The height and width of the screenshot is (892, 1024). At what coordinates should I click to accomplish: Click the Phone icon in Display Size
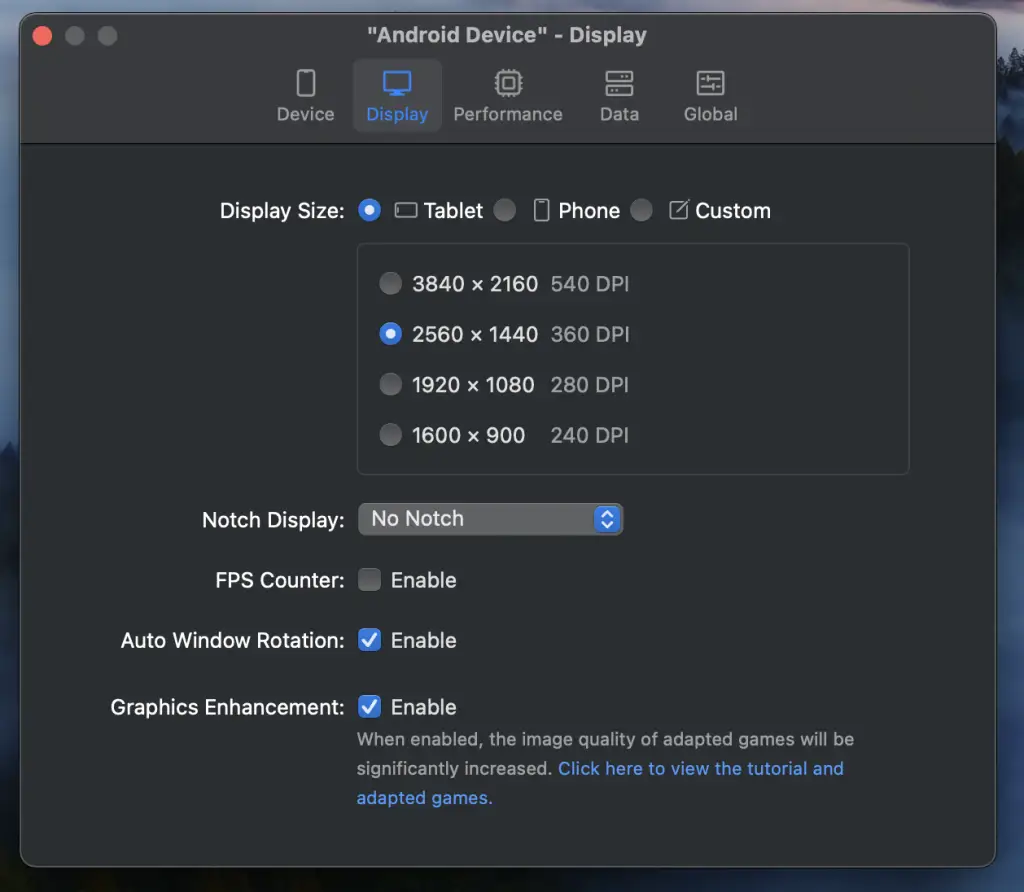click(x=541, y=211)
